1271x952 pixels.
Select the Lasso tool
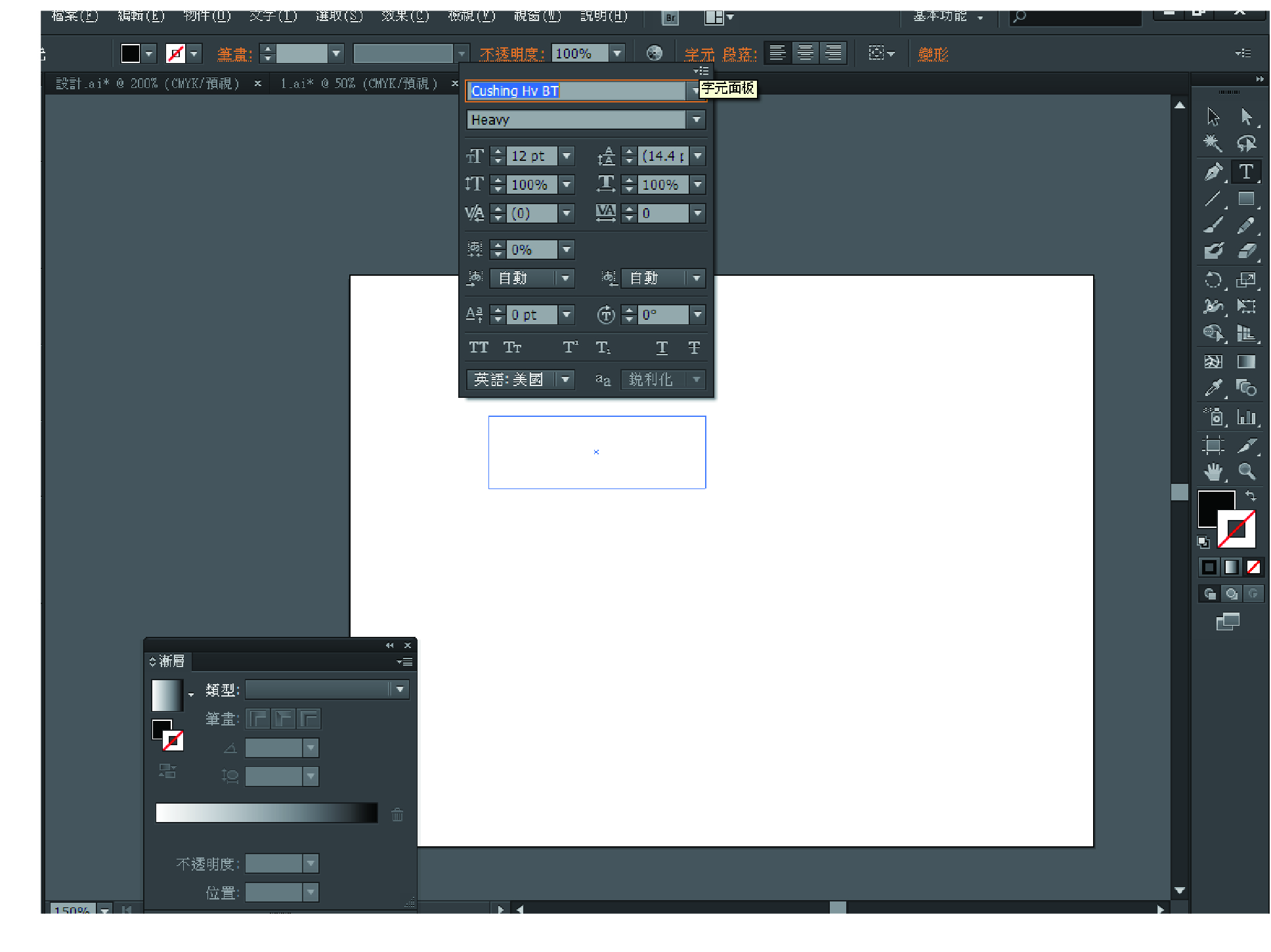1246,144
